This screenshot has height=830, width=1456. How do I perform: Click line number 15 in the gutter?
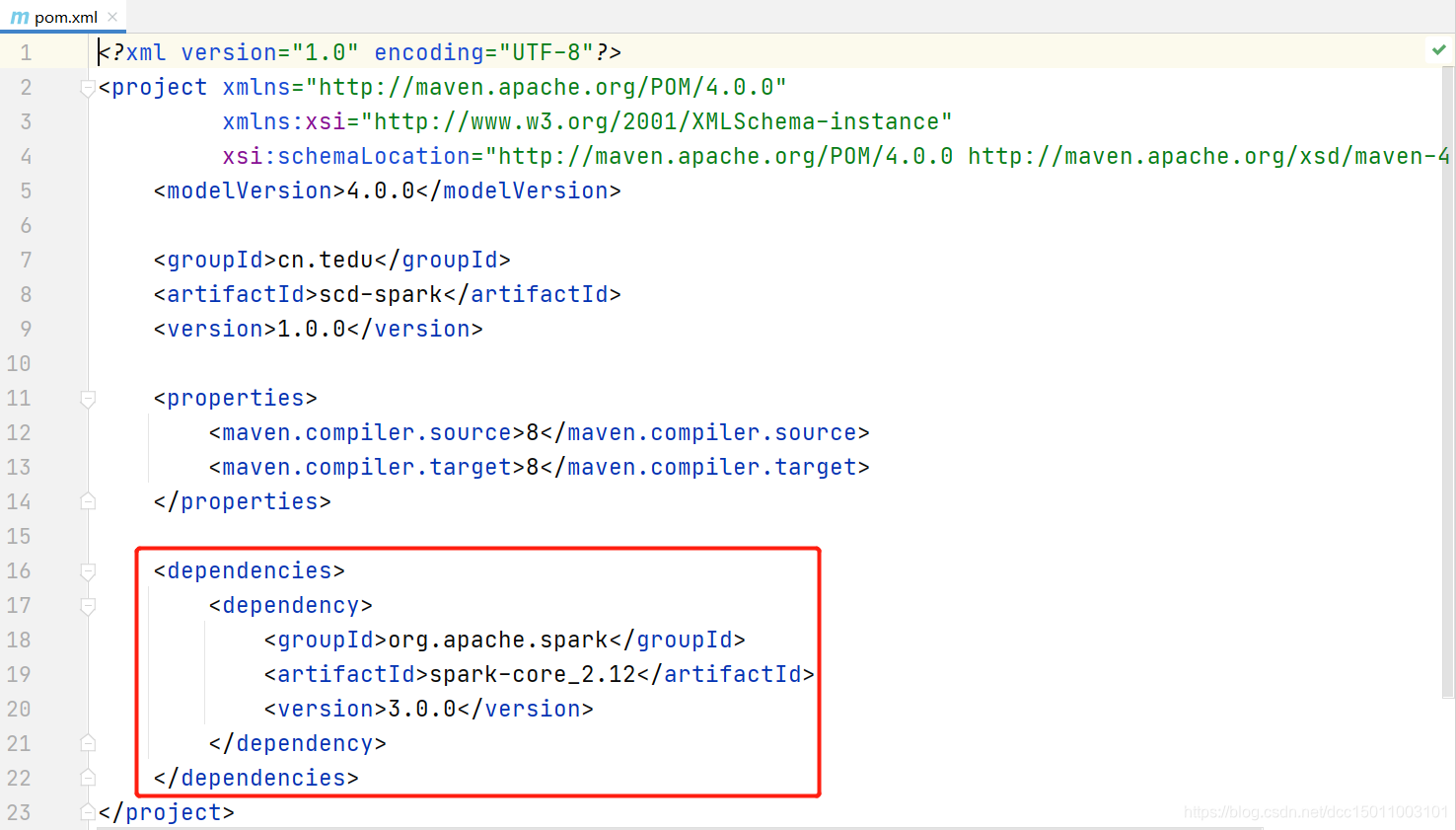19,537
